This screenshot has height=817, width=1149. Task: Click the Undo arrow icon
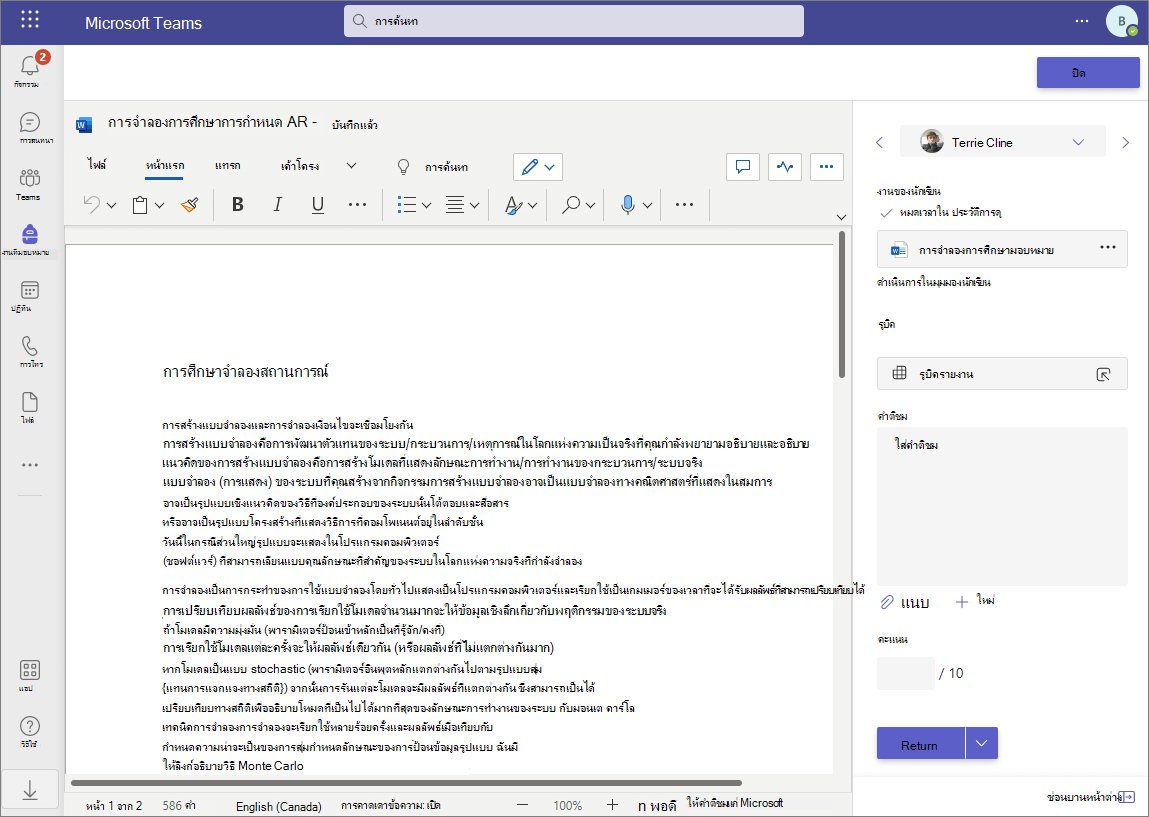tap(92, 204)
